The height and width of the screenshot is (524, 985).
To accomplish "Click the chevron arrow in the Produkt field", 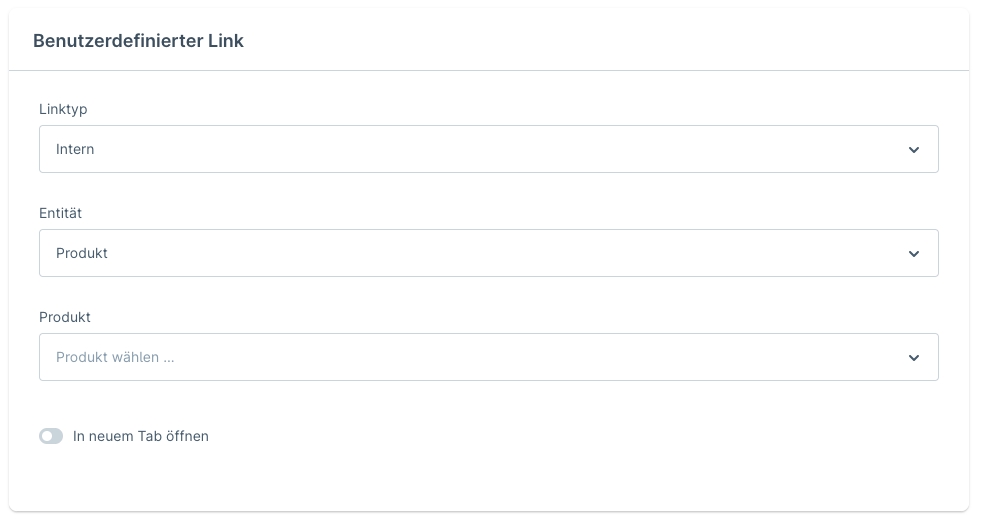I will pyautogui.click(x=913, y=358).
